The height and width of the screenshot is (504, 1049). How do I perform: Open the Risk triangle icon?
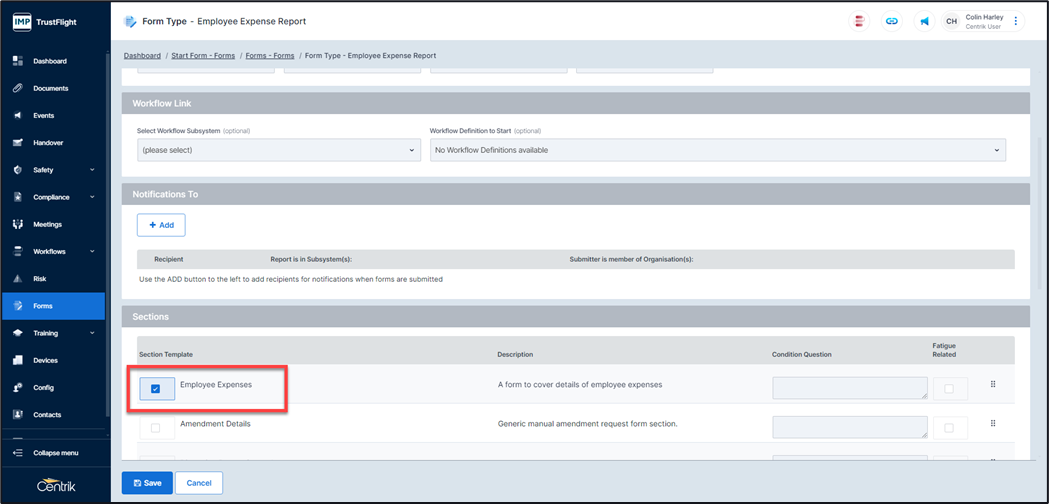[x=18, y=278]
